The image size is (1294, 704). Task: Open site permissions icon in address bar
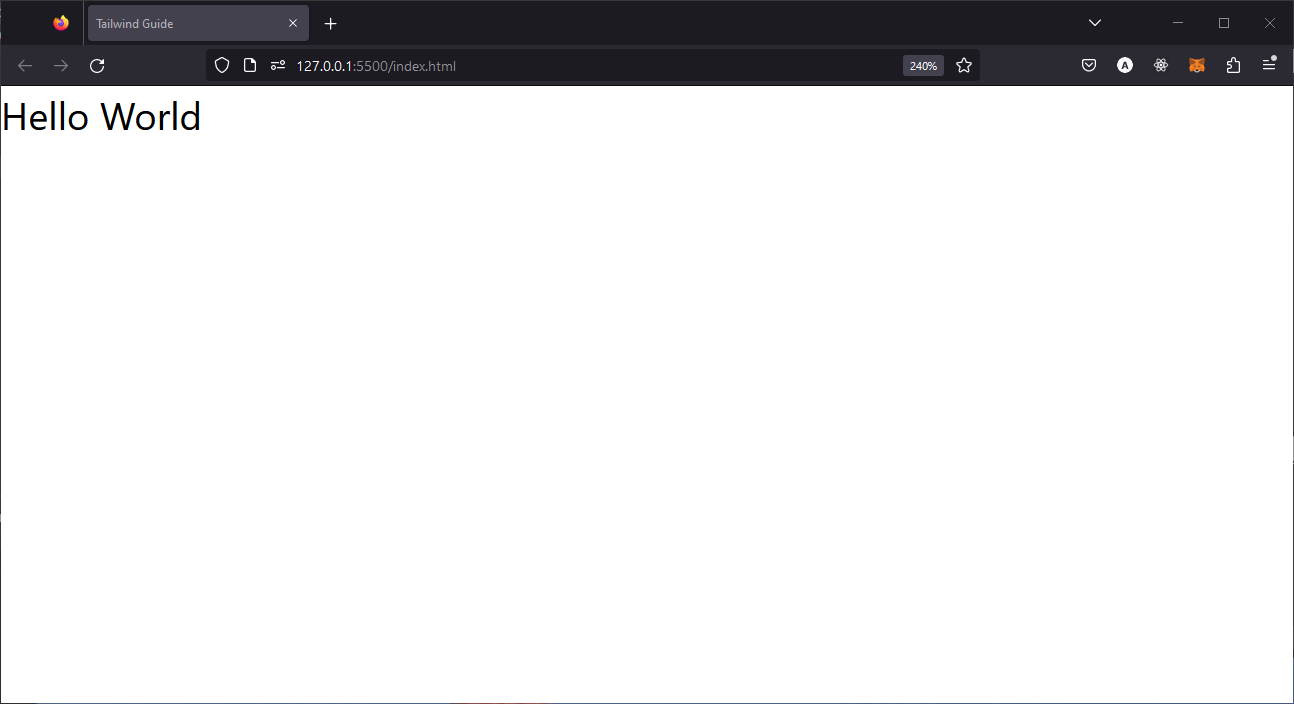[x=278, y=66]
